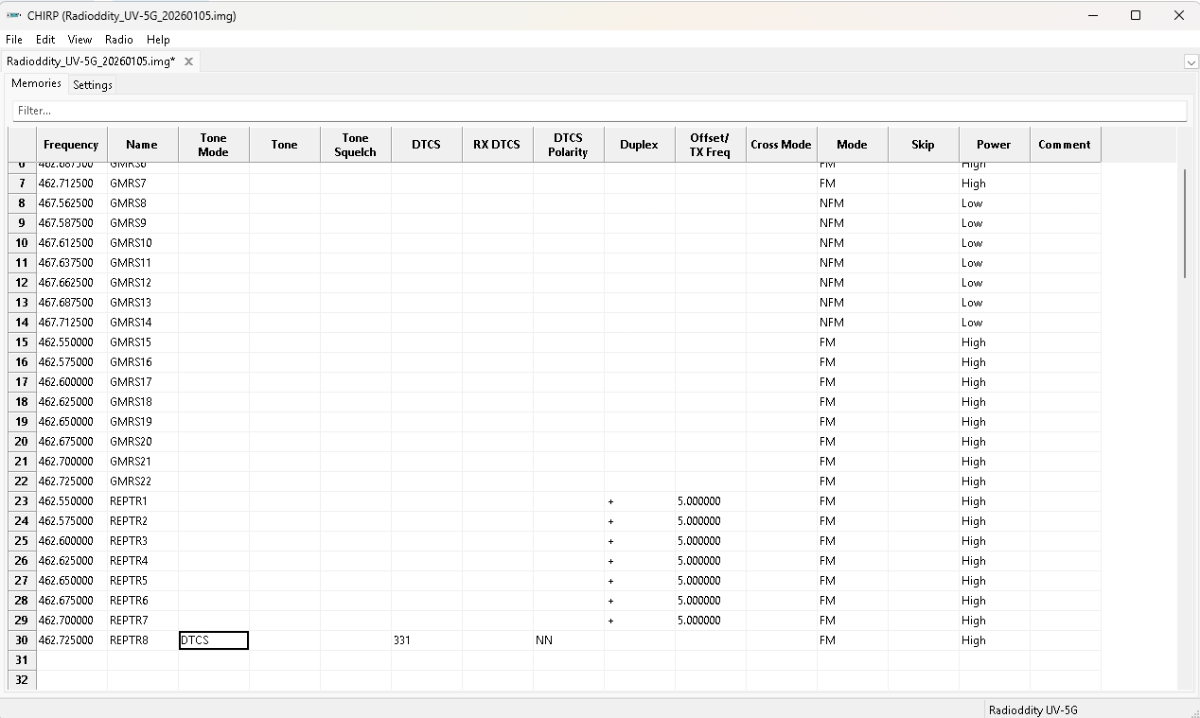Image resolution: width=1200 pixels, height=718 pixels.
Task: Open the Radio menu
Action: click(119, 40)
